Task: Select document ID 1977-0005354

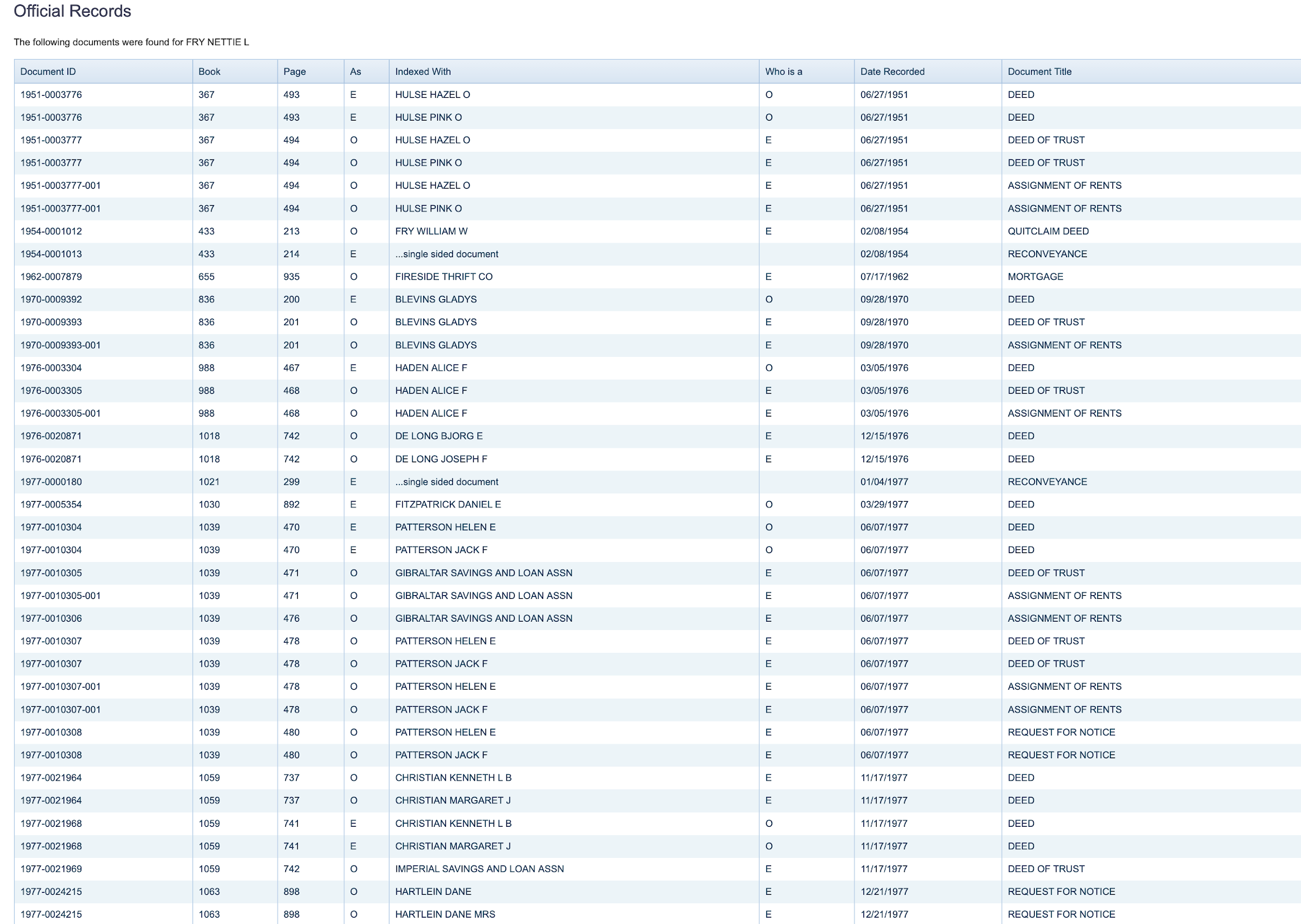Action: 51,505
